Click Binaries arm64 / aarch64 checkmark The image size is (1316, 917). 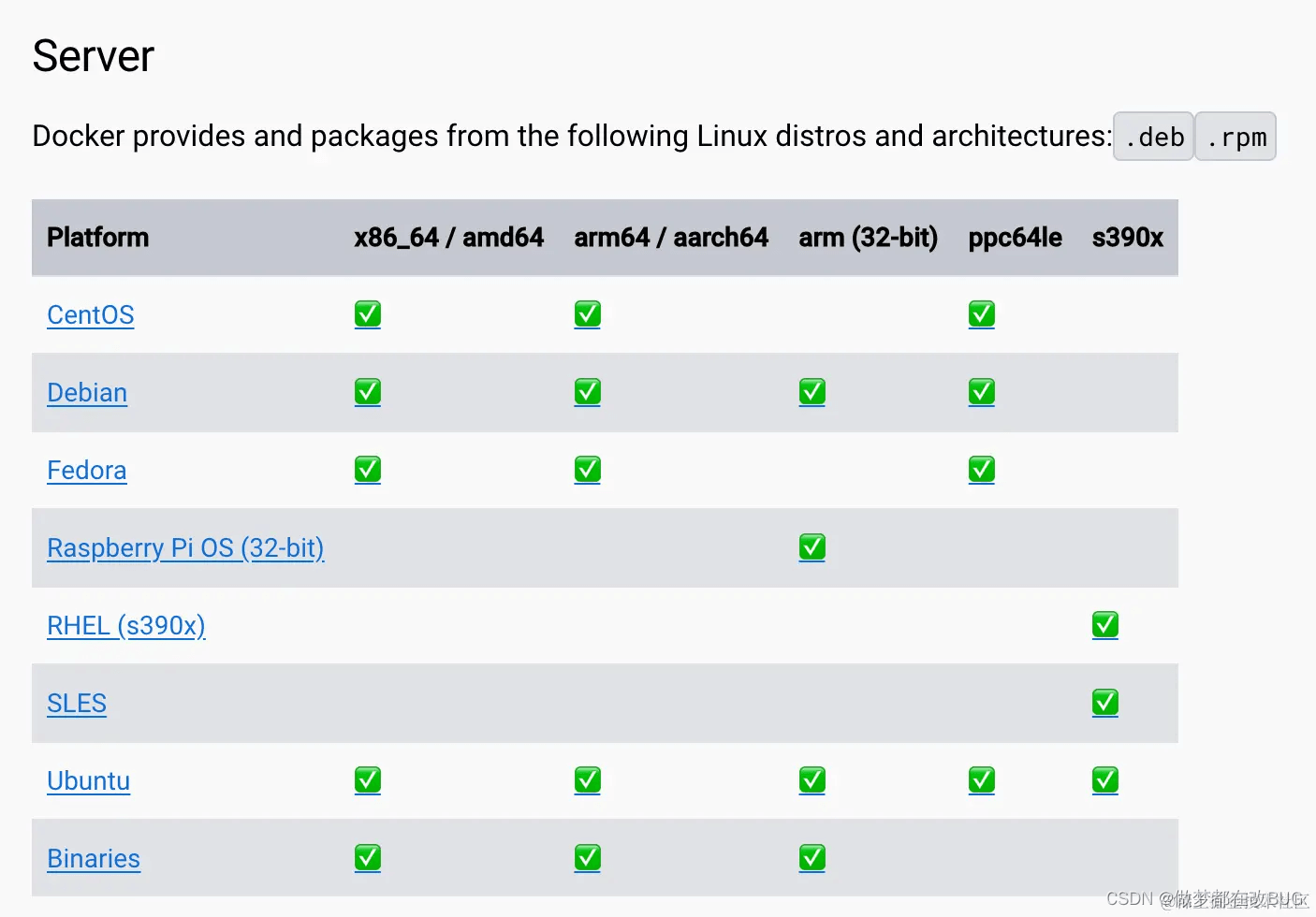point(588,858)
